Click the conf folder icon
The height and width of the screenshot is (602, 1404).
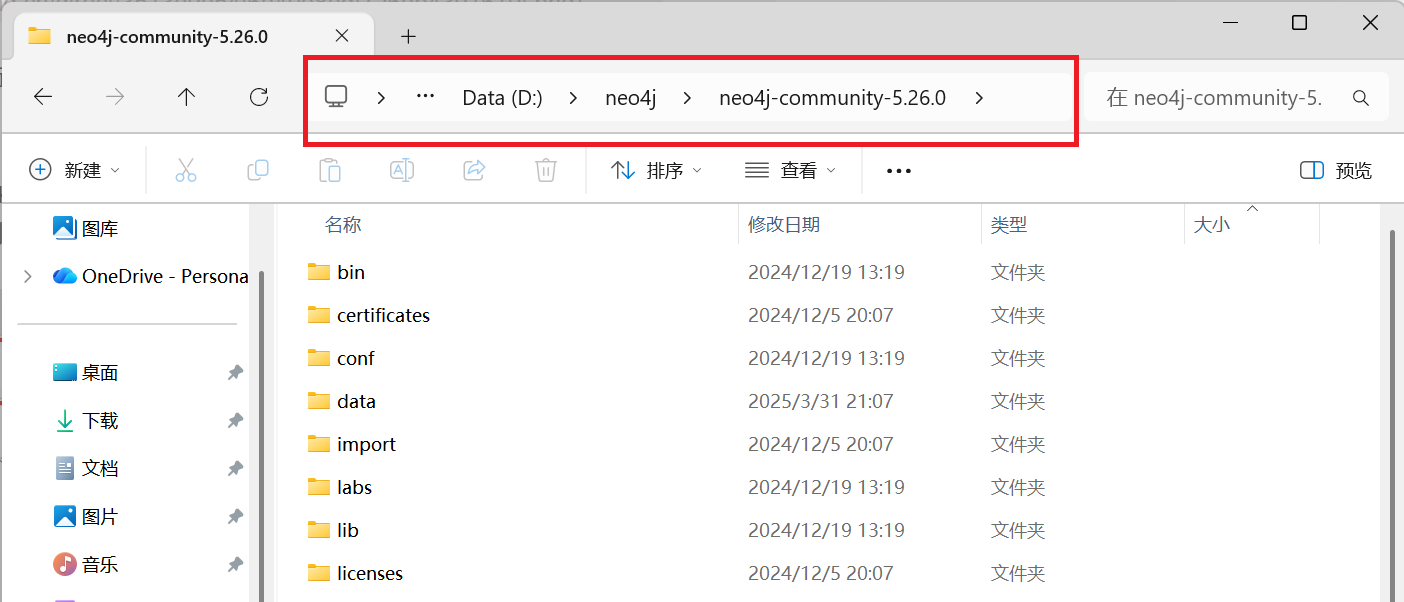pyautogui.click(x=319, y=358)
